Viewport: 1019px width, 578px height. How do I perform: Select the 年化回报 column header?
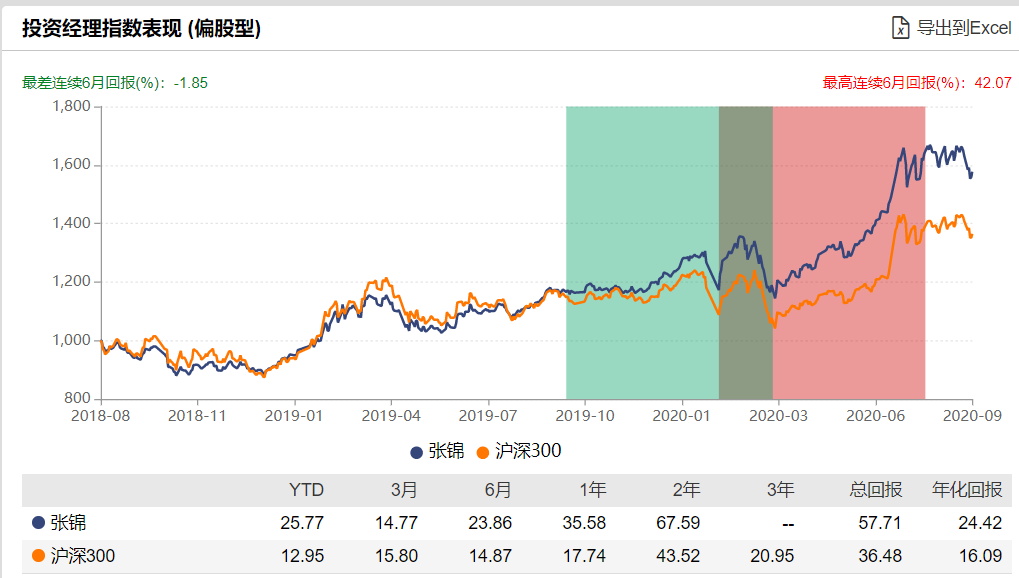[x=967, y=490]
